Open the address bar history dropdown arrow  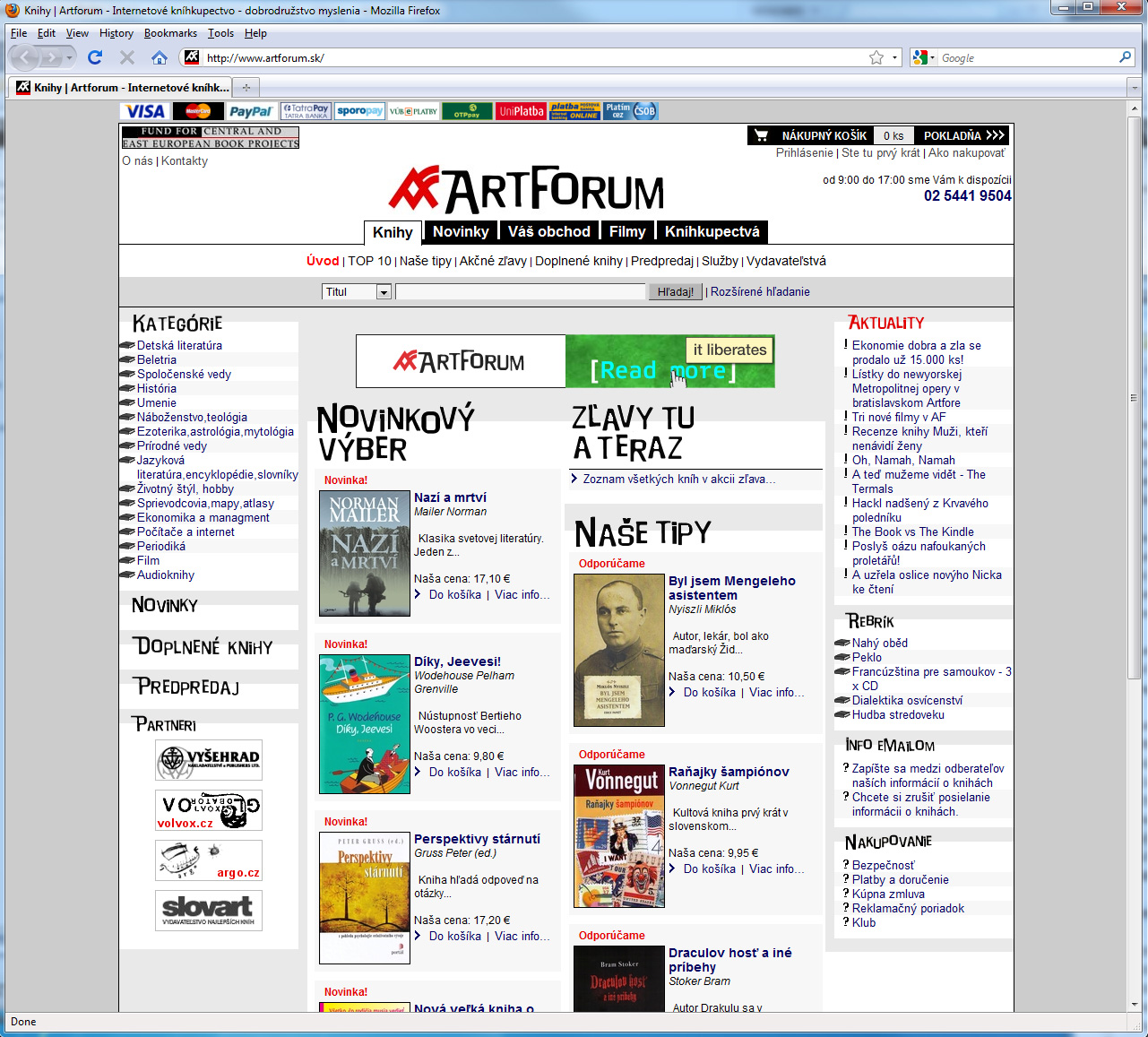point(894,58)
